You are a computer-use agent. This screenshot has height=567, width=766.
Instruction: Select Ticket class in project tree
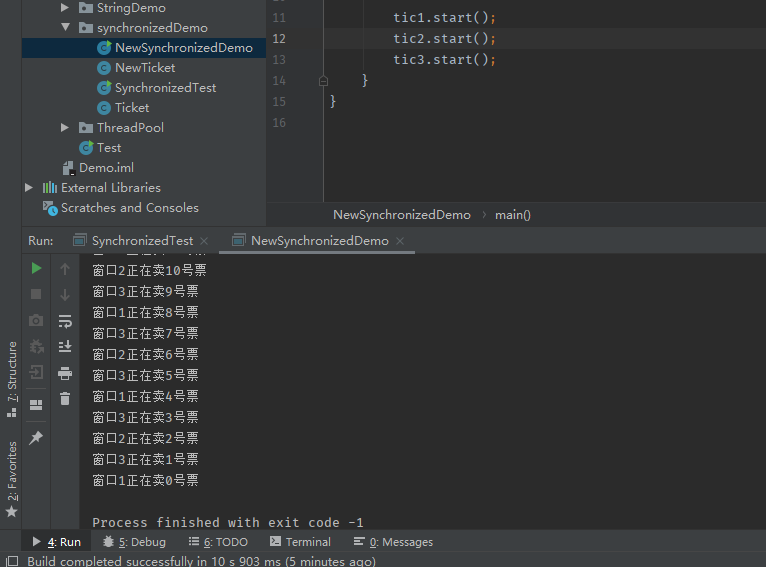pos(132,108)
